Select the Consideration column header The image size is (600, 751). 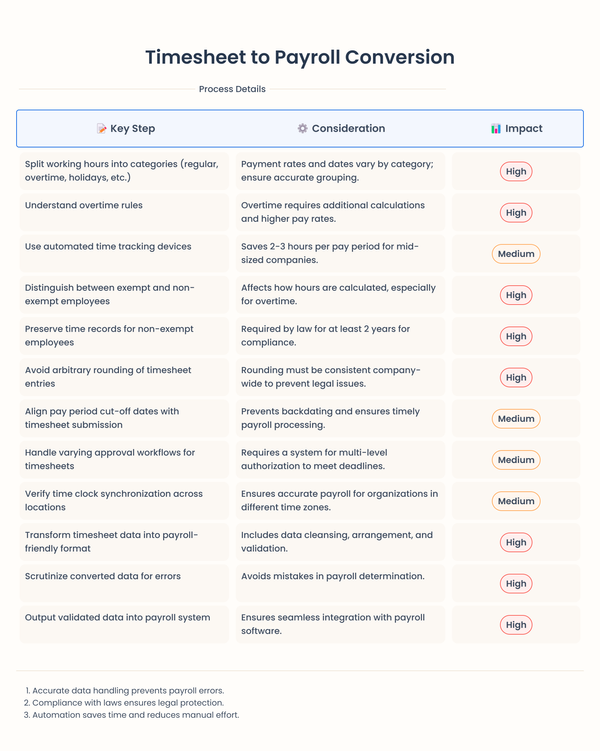tap(341, 128)
